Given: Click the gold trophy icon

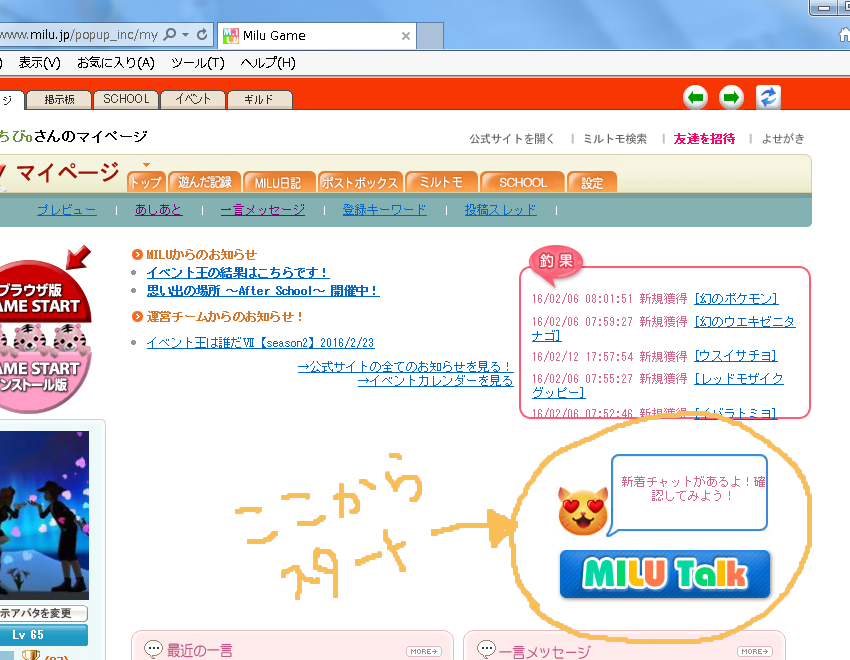Looking at the screenshot, I should [31, 655].
